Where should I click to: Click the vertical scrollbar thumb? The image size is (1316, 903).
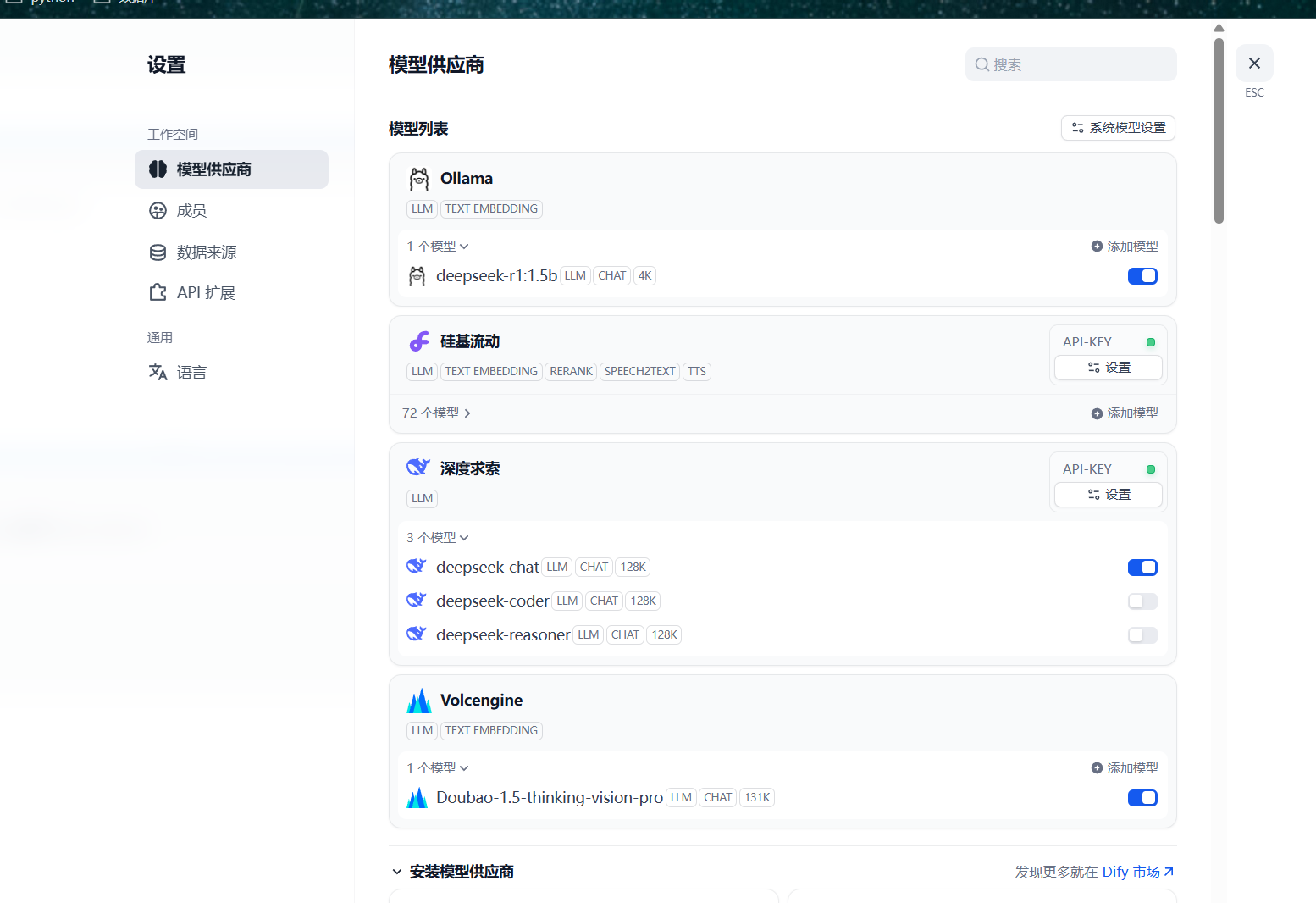tap(1219, 130)
